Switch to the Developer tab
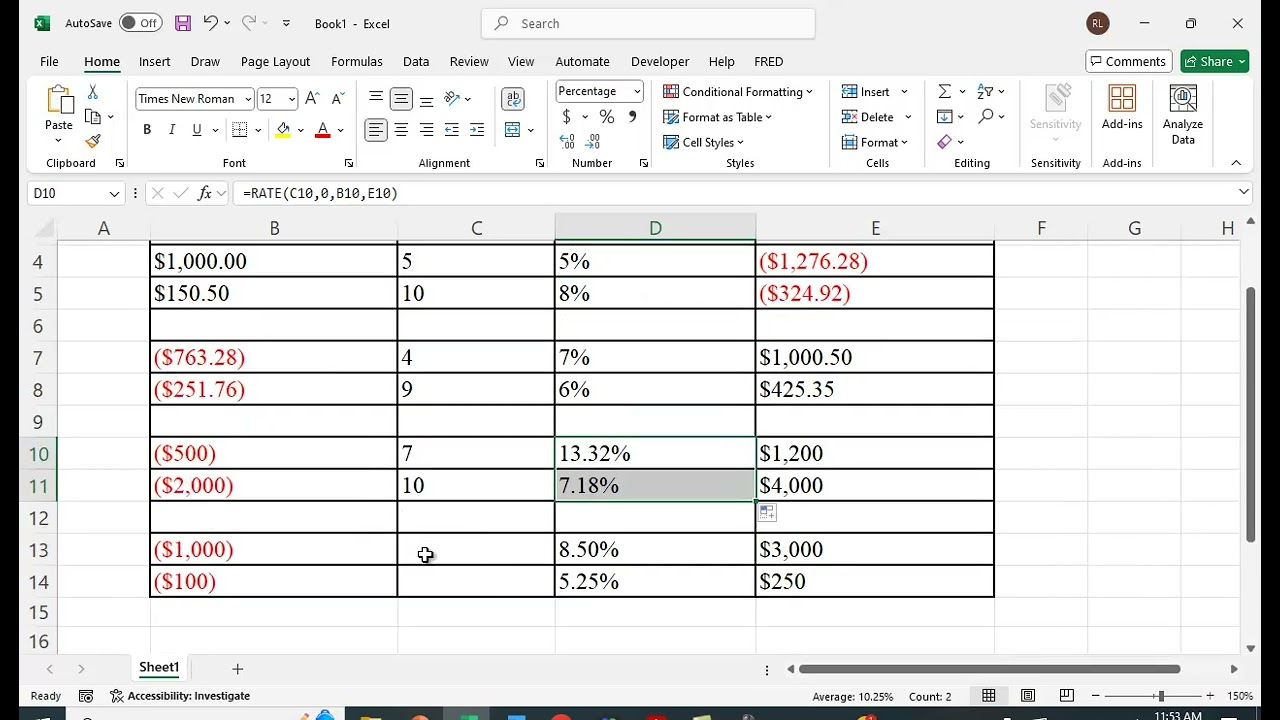Image resolution: width=1280 pixels, height=720 pixels. [660, 62]
